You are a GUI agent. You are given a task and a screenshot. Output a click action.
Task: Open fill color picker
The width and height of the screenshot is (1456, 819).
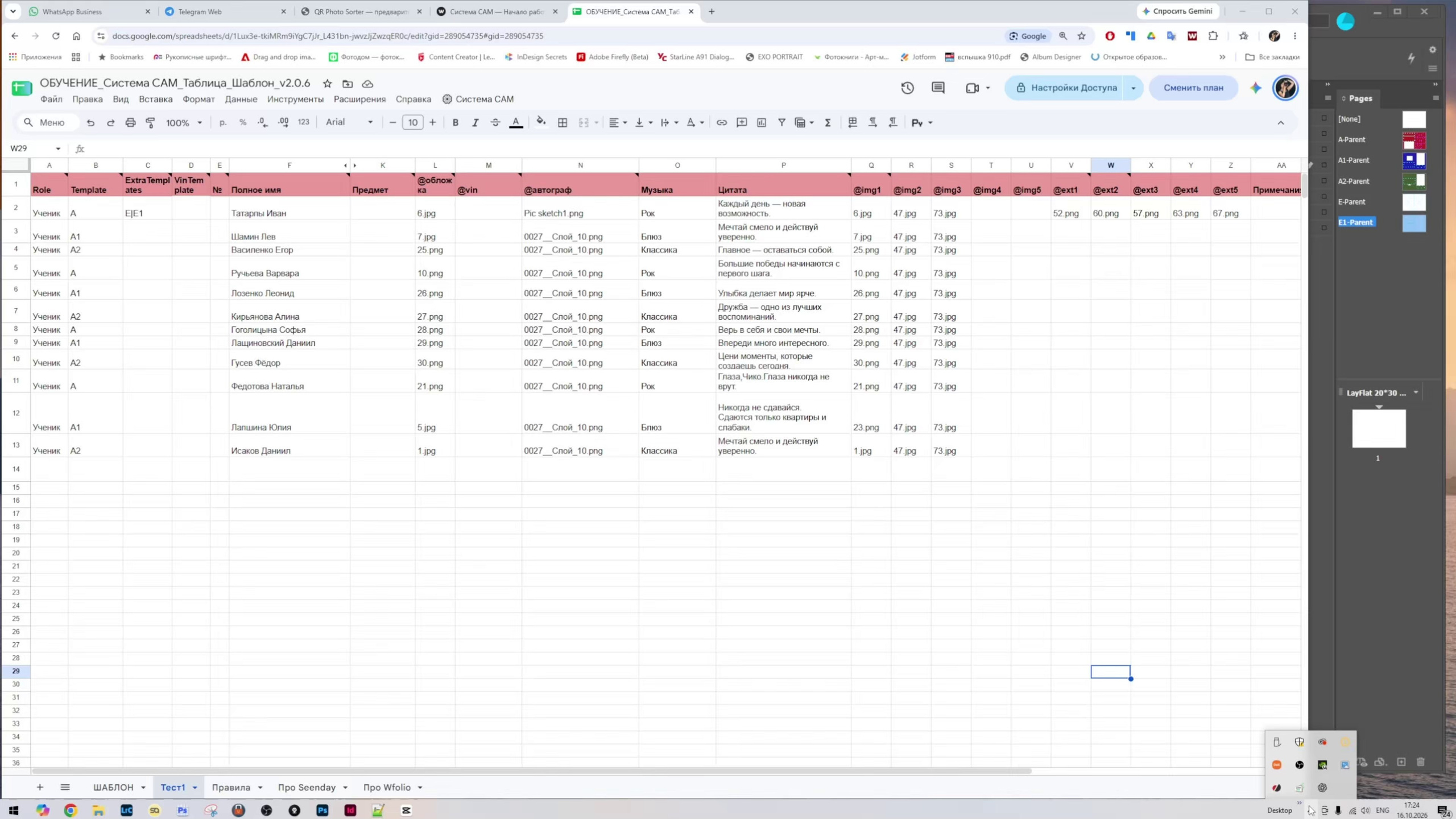(x=541, y=122)
